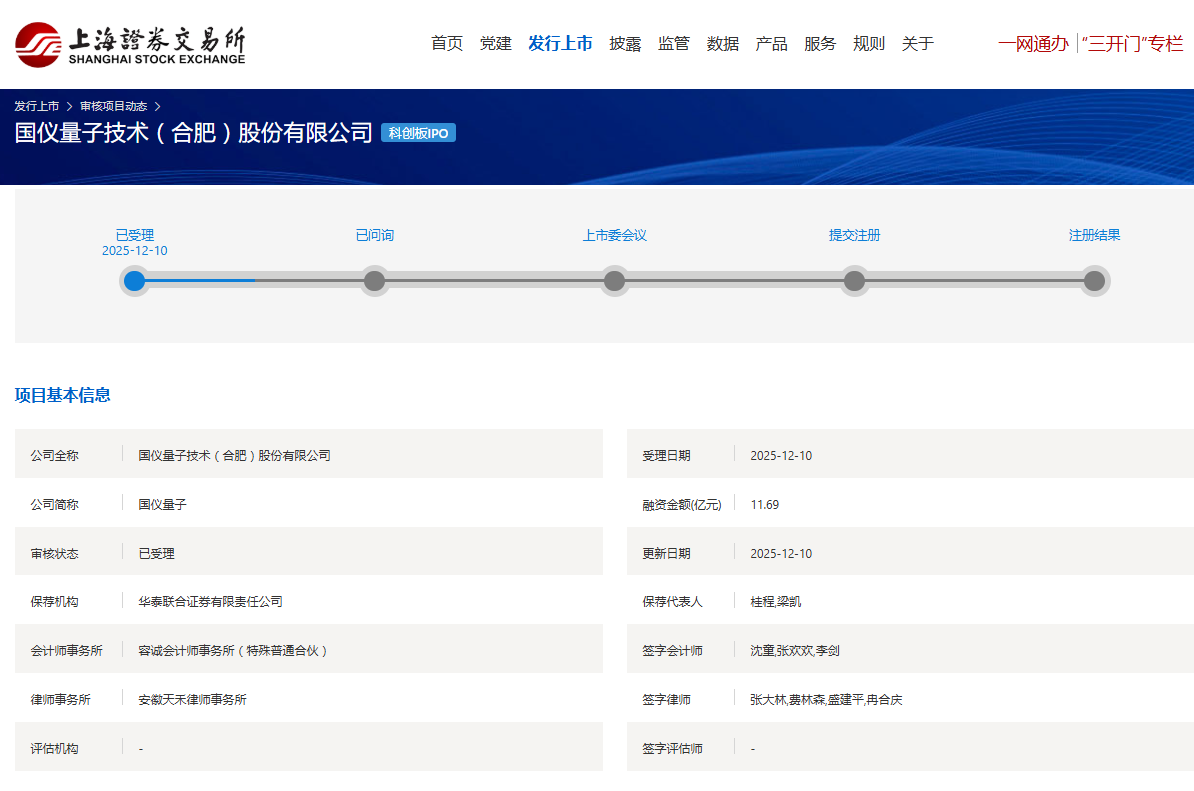
Task: Click the 注册结果 stage label
Action: [1094, 235]
